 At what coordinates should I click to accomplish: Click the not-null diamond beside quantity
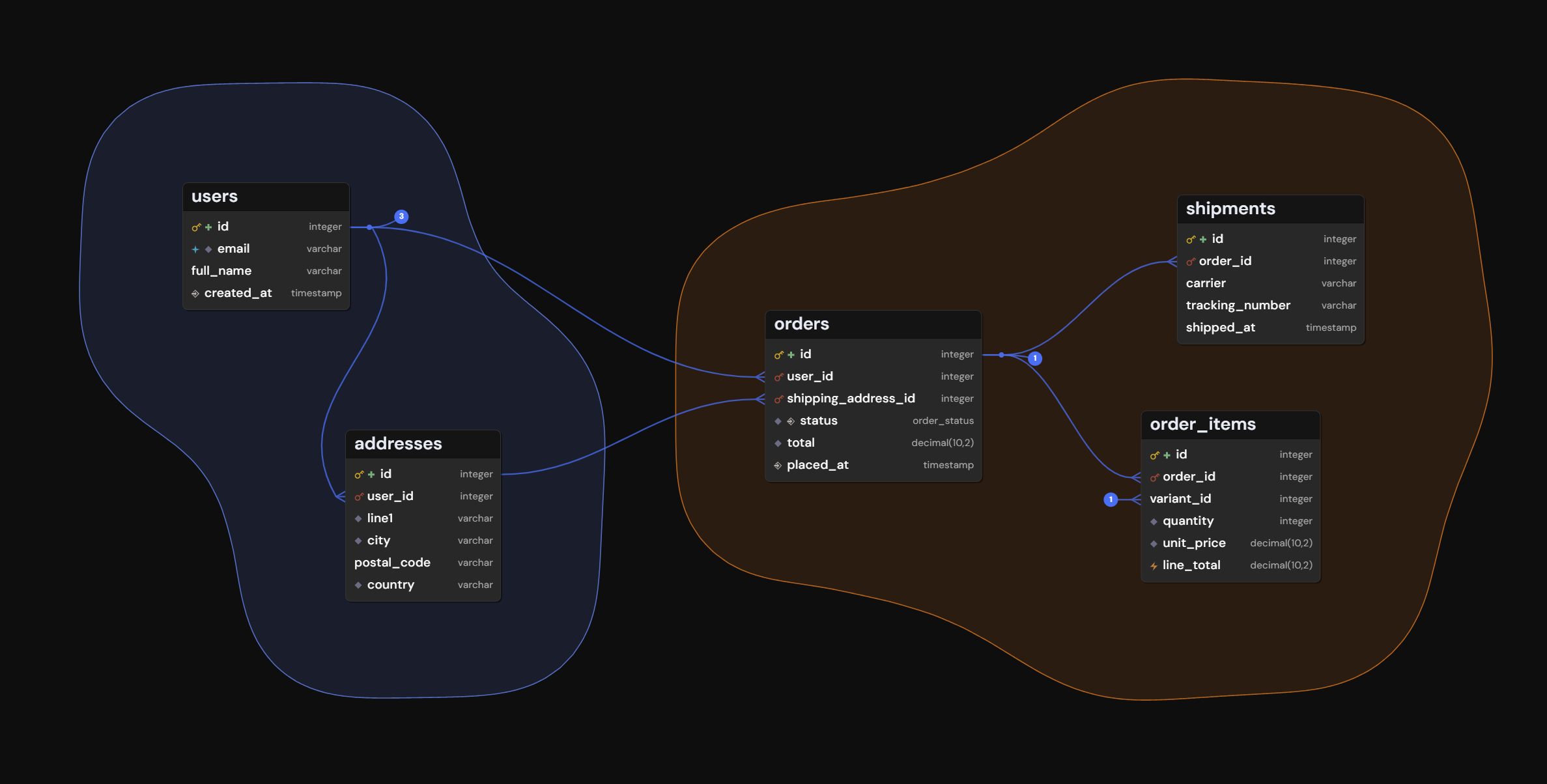pyautogui.click(x=1154, y=522)
